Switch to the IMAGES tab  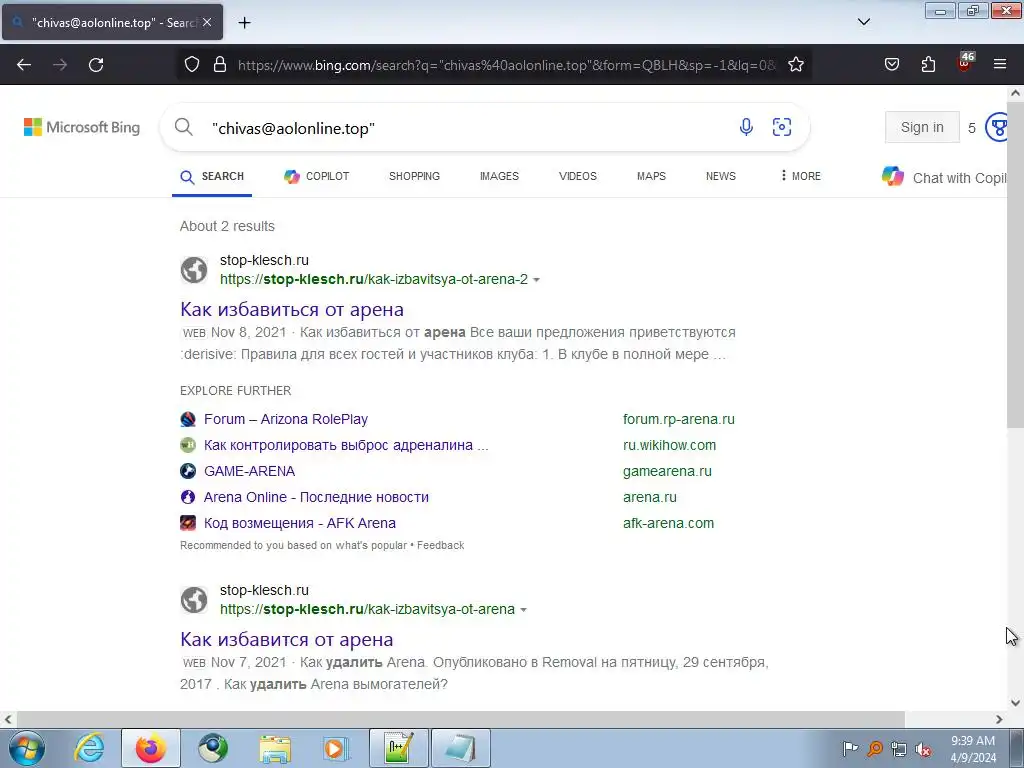[499, 176]
